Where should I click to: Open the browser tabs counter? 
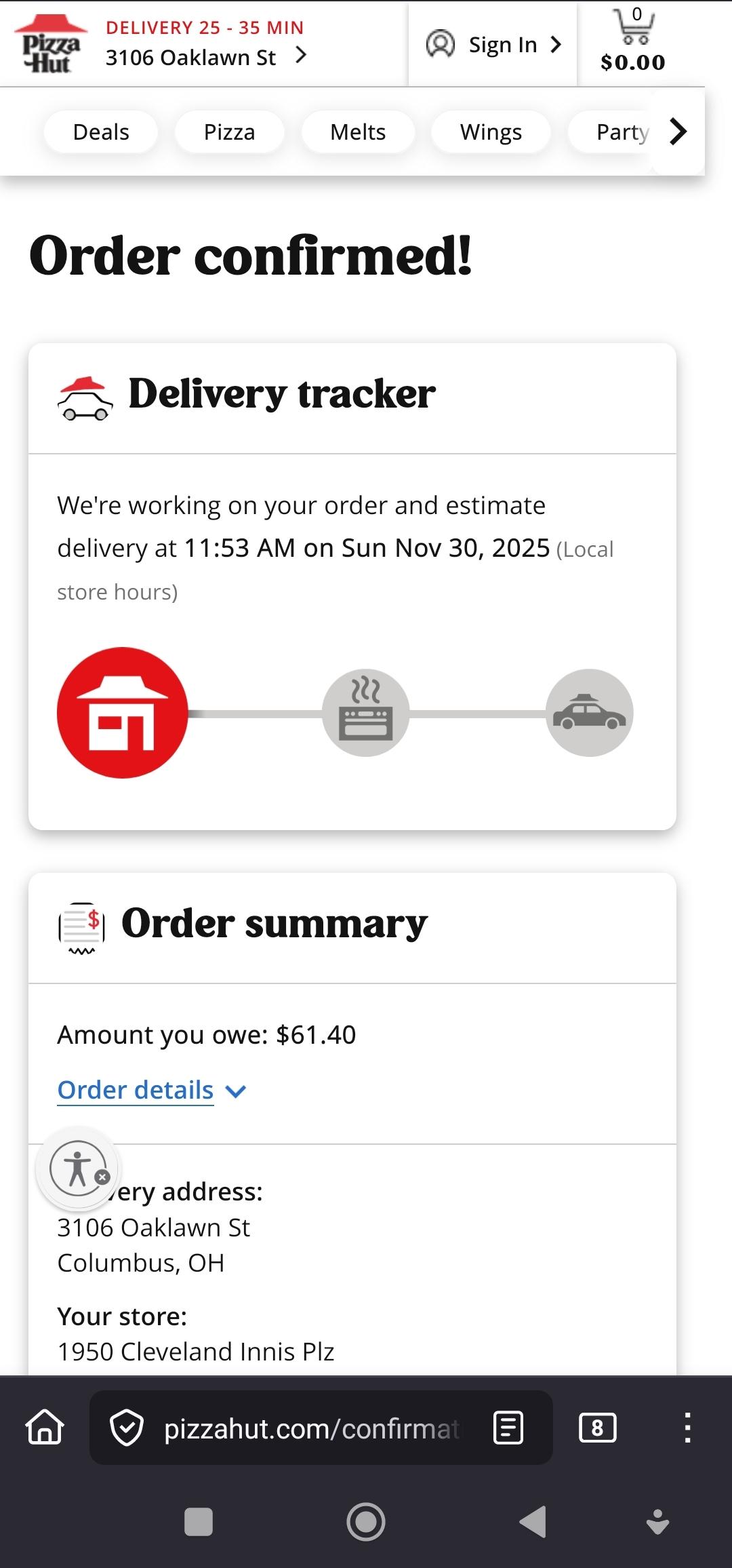[597, 1428]
